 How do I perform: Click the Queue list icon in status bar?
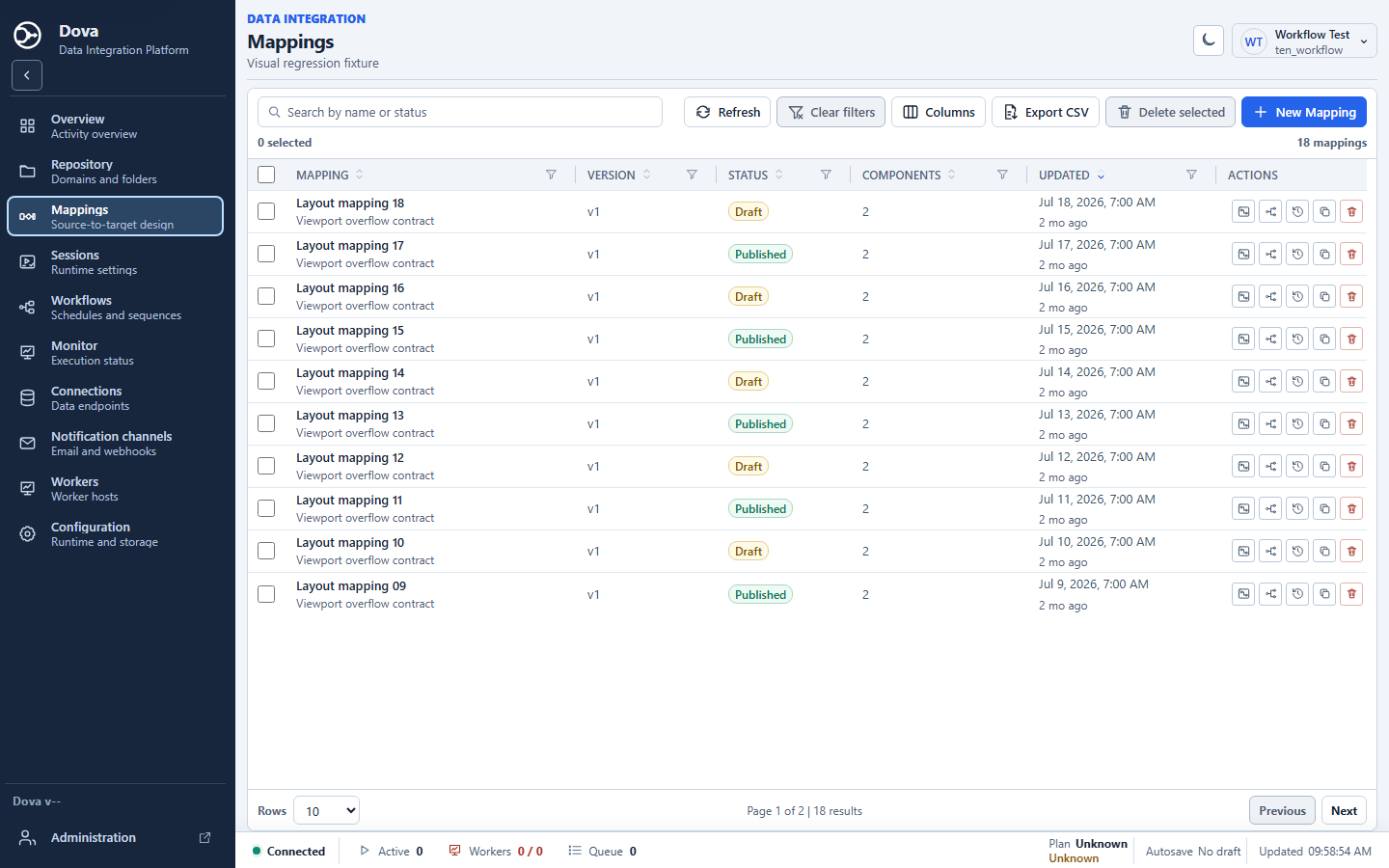coord(575,851)
